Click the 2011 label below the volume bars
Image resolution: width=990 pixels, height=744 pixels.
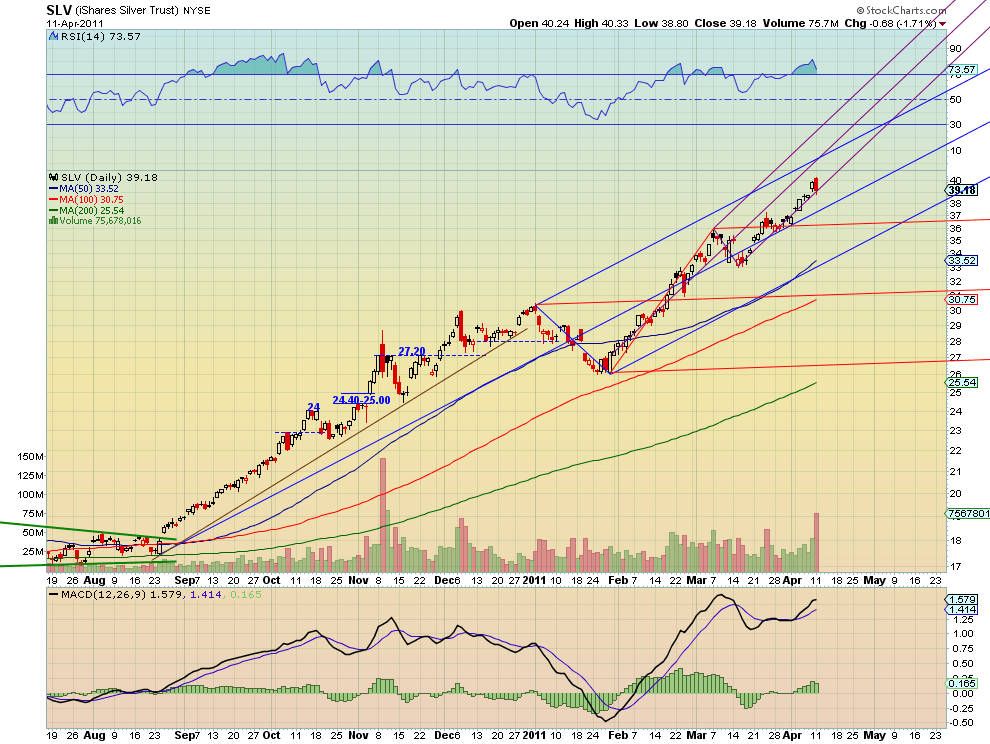coord(534,580)
